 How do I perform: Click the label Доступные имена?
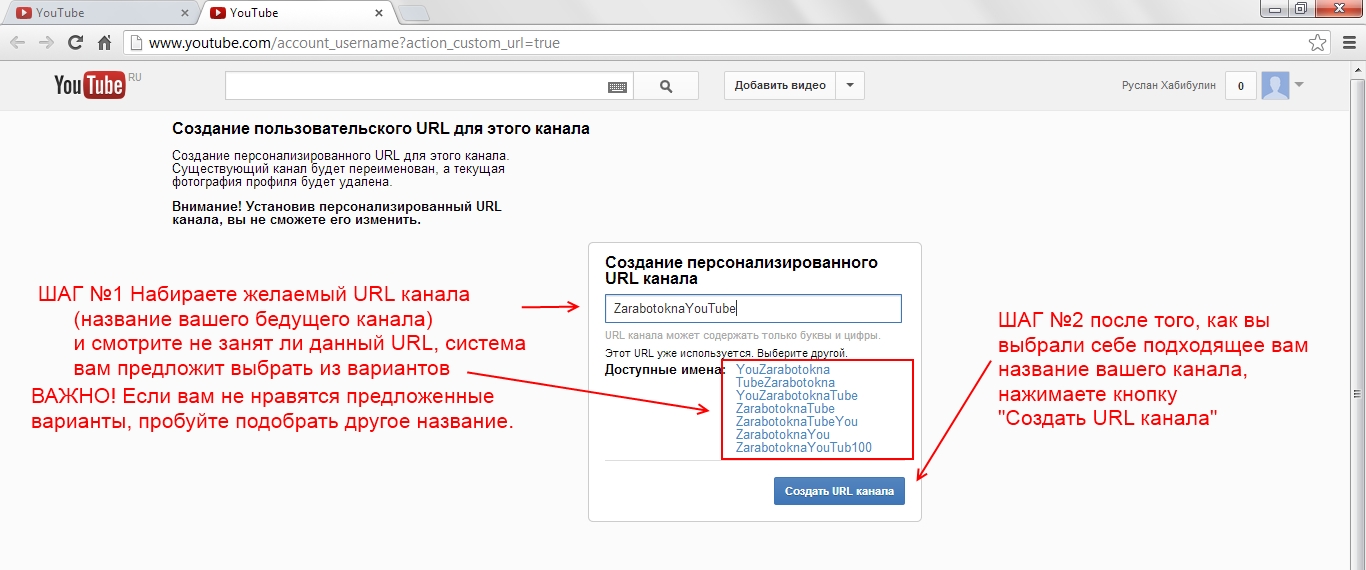click(x=665, y=370)
